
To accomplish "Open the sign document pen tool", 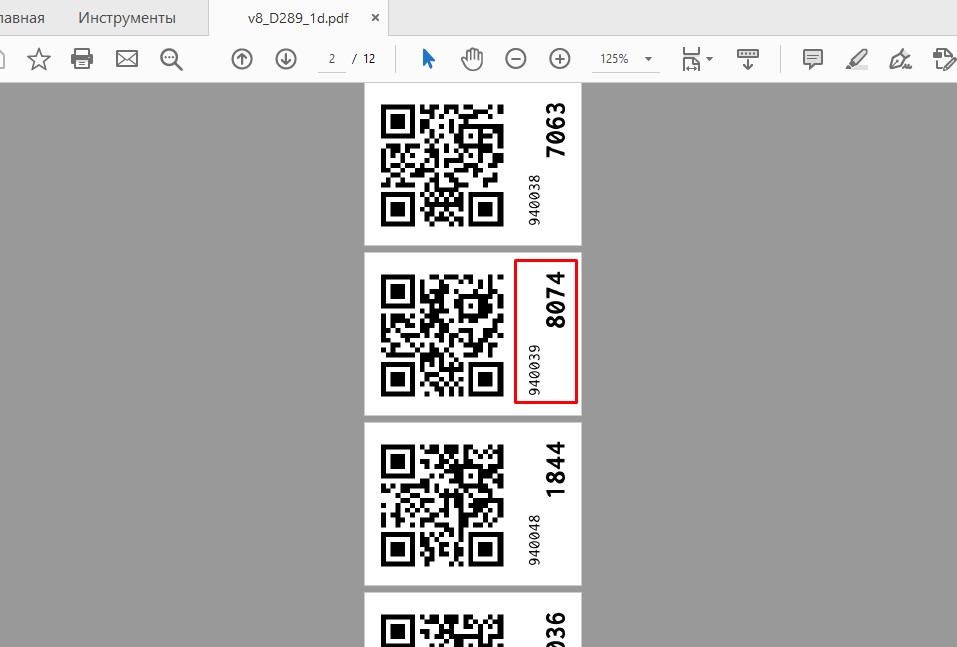I will [900, 59].
